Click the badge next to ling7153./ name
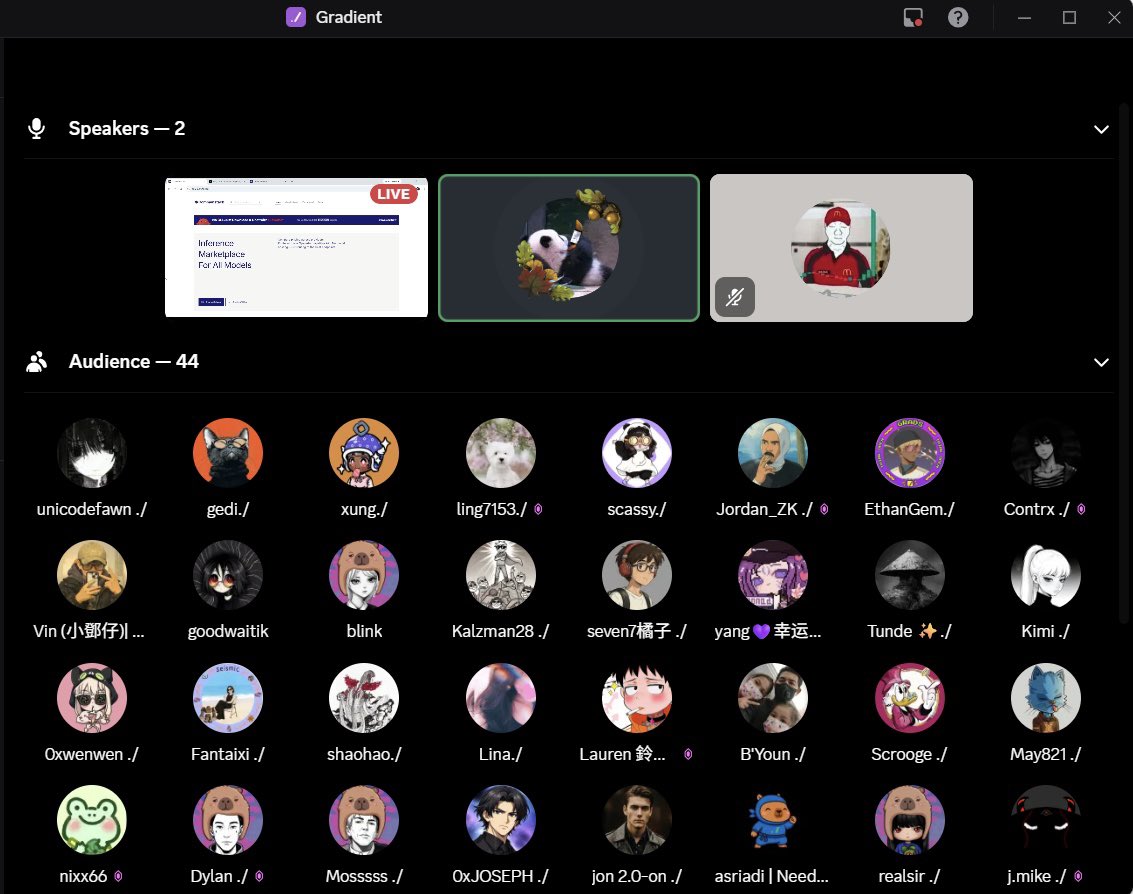 coord(538,510)
